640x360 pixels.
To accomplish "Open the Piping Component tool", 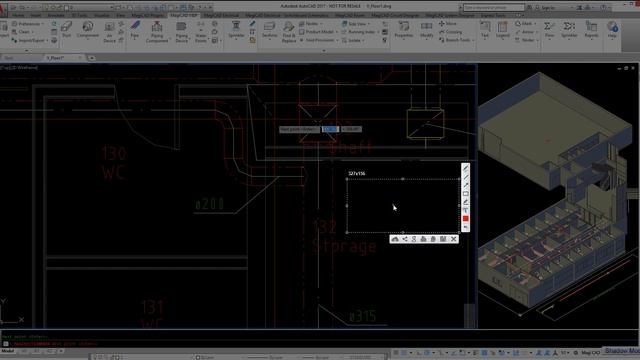I will (157, 31).
